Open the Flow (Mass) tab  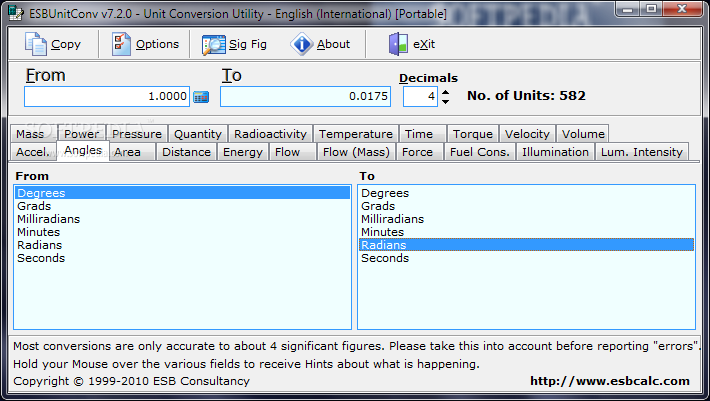tap(356, 152)
